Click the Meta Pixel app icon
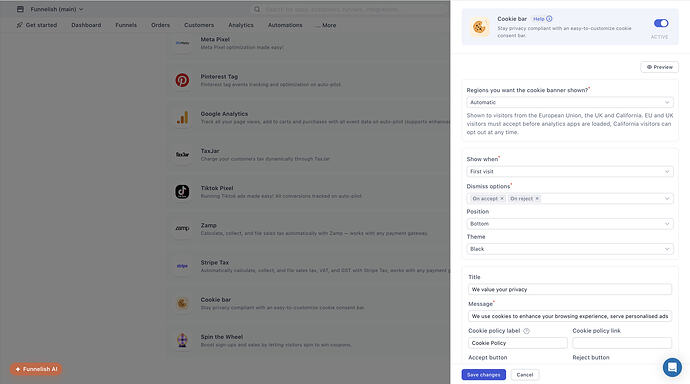Image resolution: width=690 pixels, height=384 pixels. [x=182, y=43]
